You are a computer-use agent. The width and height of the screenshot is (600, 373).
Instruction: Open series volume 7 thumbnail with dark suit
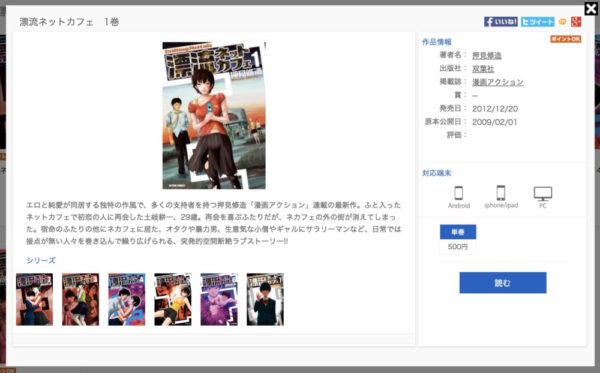(x=265, y=299)
